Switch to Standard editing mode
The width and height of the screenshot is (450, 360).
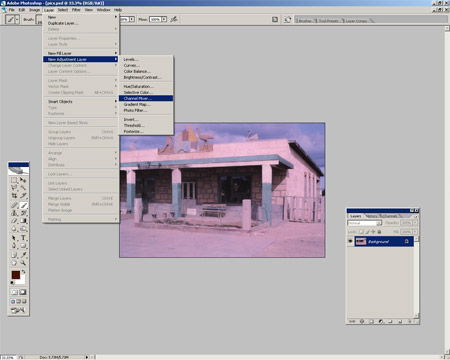point(14,292)
